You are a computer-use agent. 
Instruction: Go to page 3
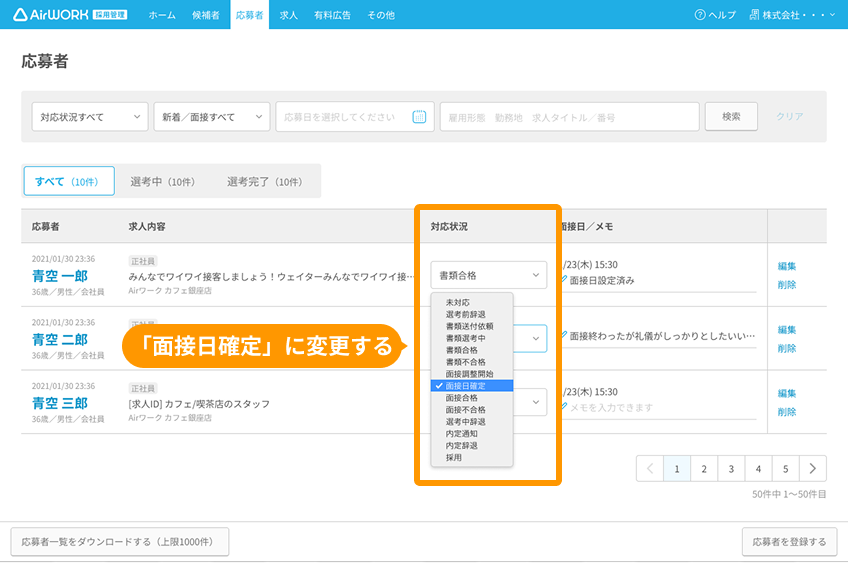[731, 468]
